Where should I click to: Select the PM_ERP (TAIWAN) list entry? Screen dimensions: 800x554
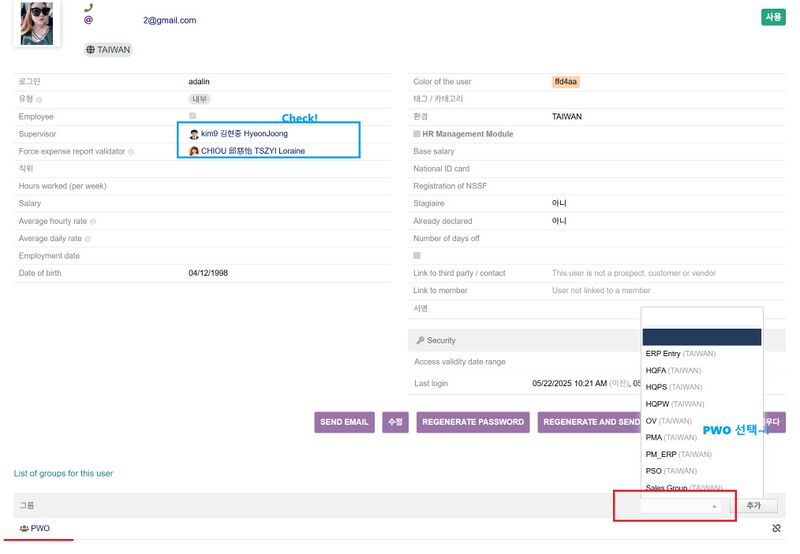click(678, 454)
